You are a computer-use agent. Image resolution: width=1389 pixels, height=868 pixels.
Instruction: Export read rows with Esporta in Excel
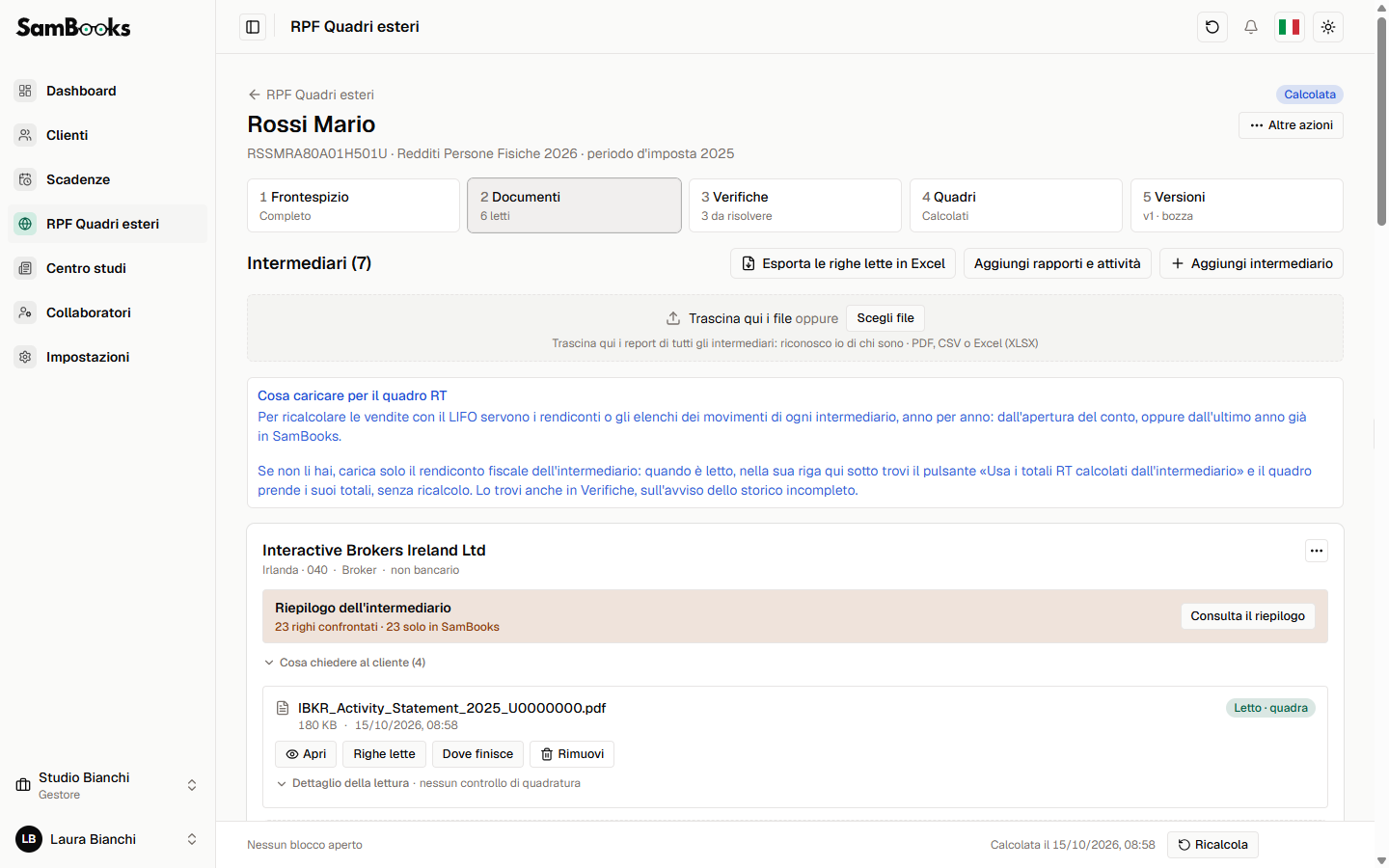(x=843, y=263)
